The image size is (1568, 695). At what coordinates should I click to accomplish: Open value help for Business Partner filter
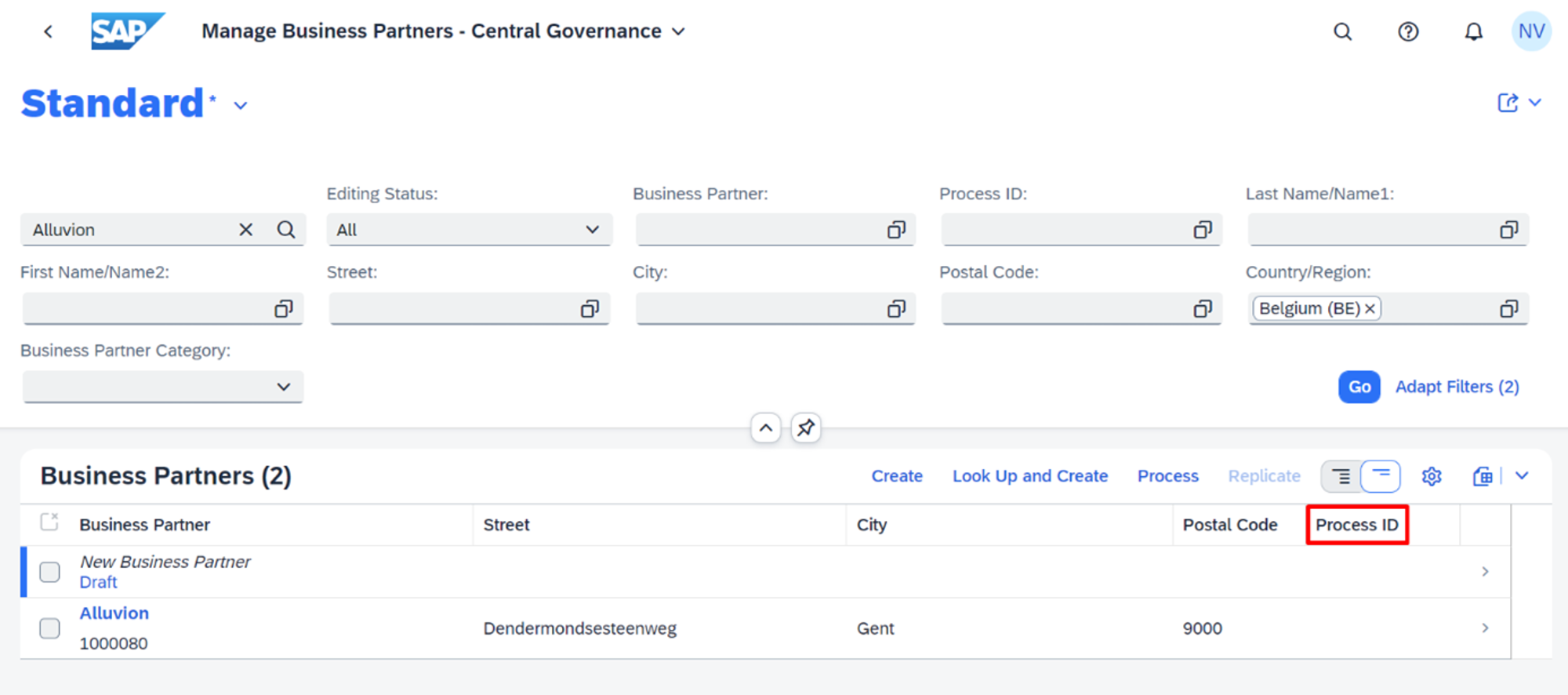point(896,230)
